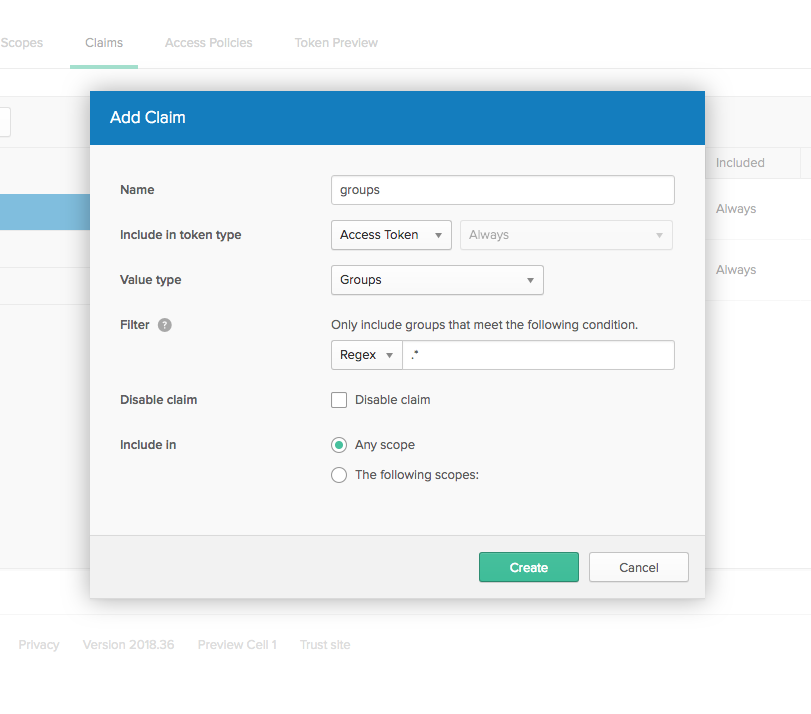Viewport: 811px width, 714px height.
Task: Cancel the Add Claim dialog
Action: [638, 567]
